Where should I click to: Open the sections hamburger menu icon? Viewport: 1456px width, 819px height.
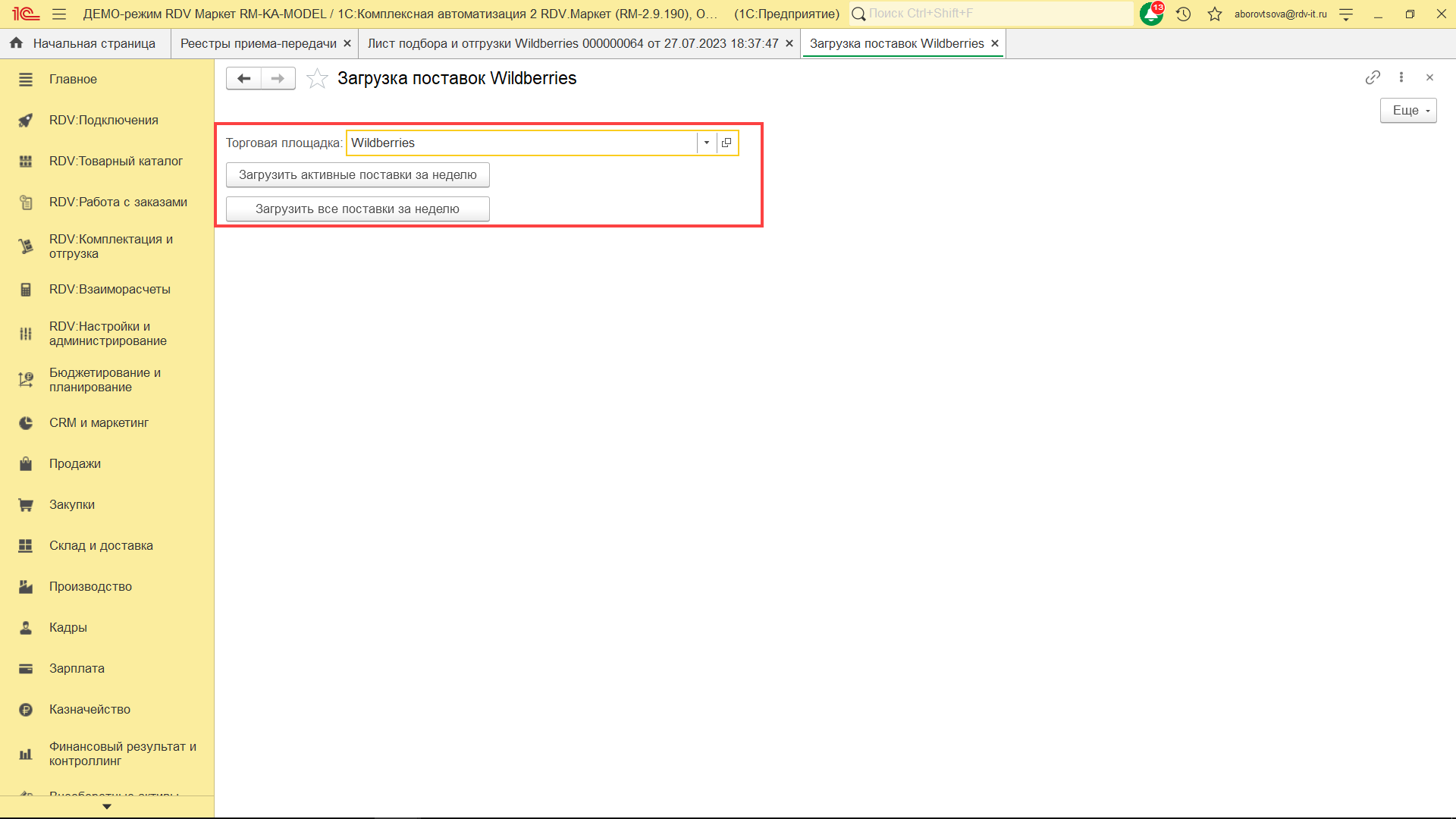pos(59,14)
